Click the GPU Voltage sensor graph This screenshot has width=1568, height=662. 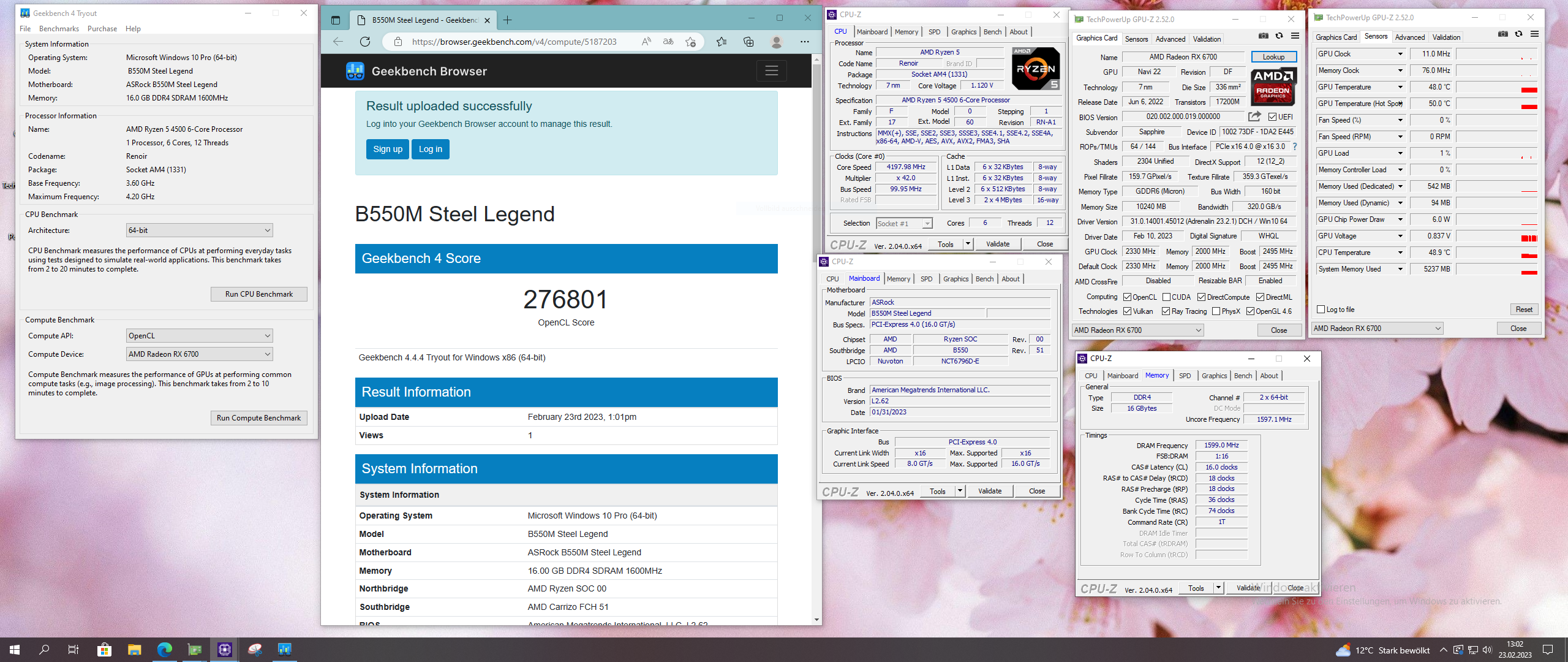pos(1496,236)
